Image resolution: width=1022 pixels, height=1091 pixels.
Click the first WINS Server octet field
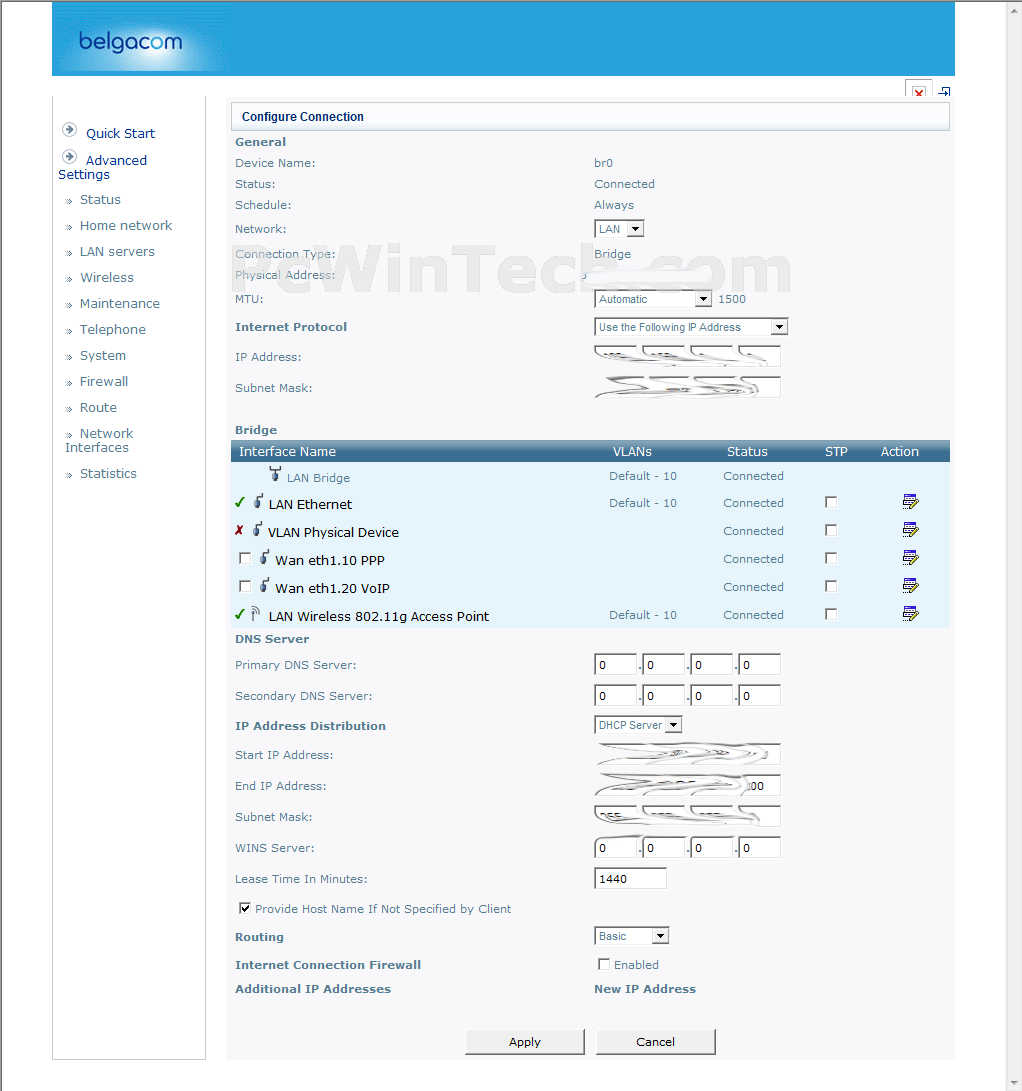[616, 847]
